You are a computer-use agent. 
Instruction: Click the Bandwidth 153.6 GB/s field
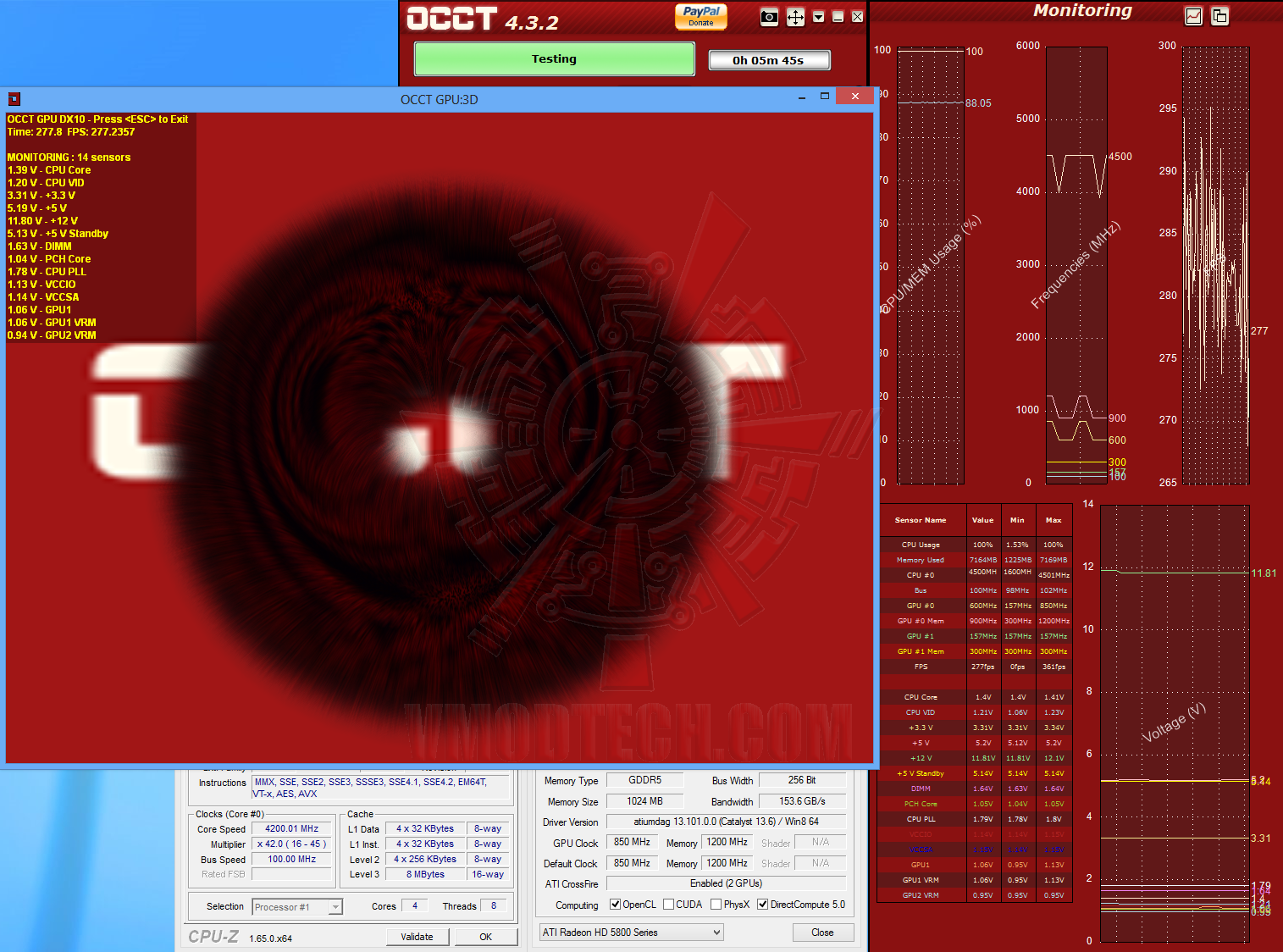[802, 801]
